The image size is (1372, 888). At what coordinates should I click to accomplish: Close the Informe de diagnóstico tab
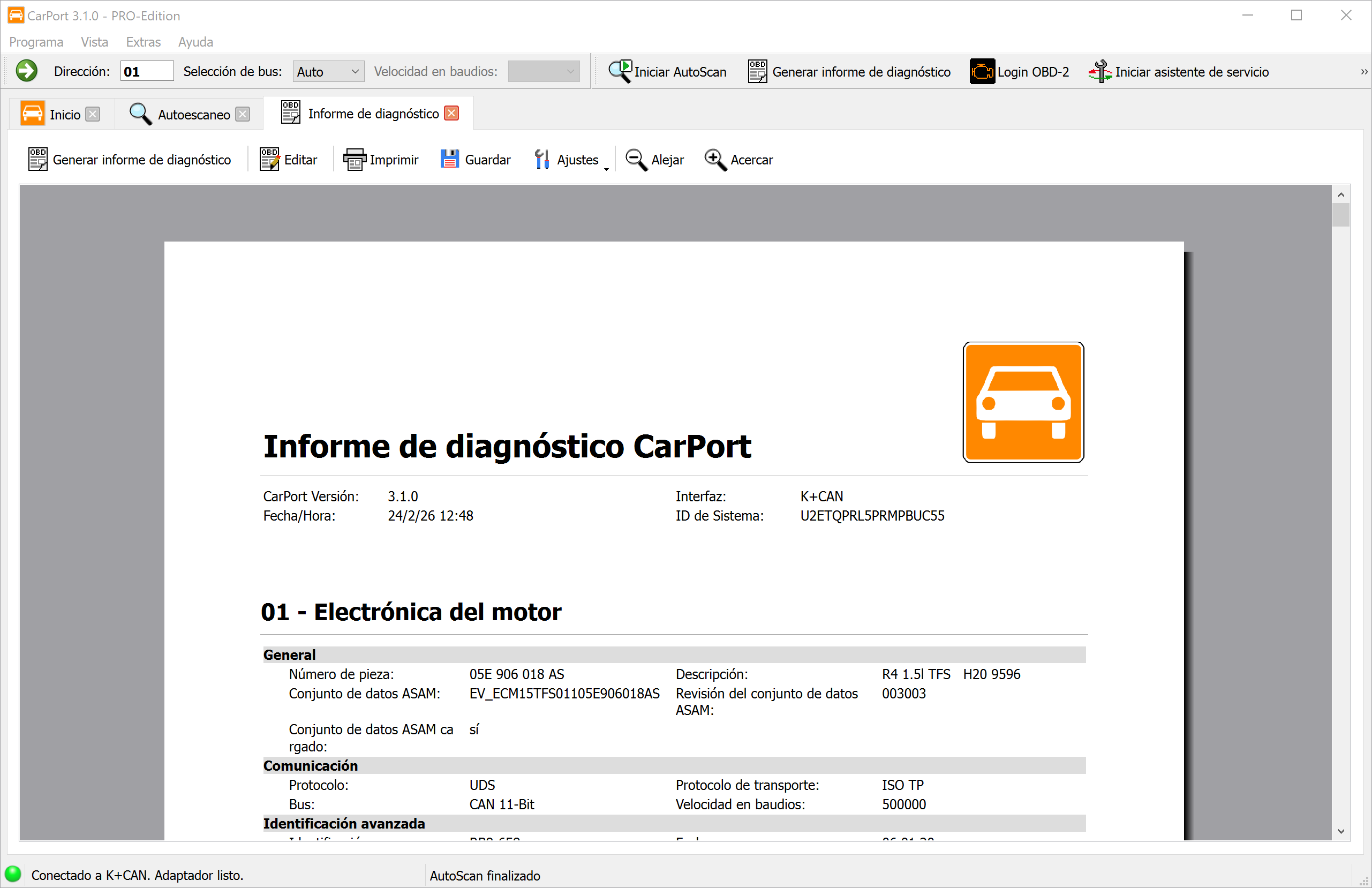point(451,113)
